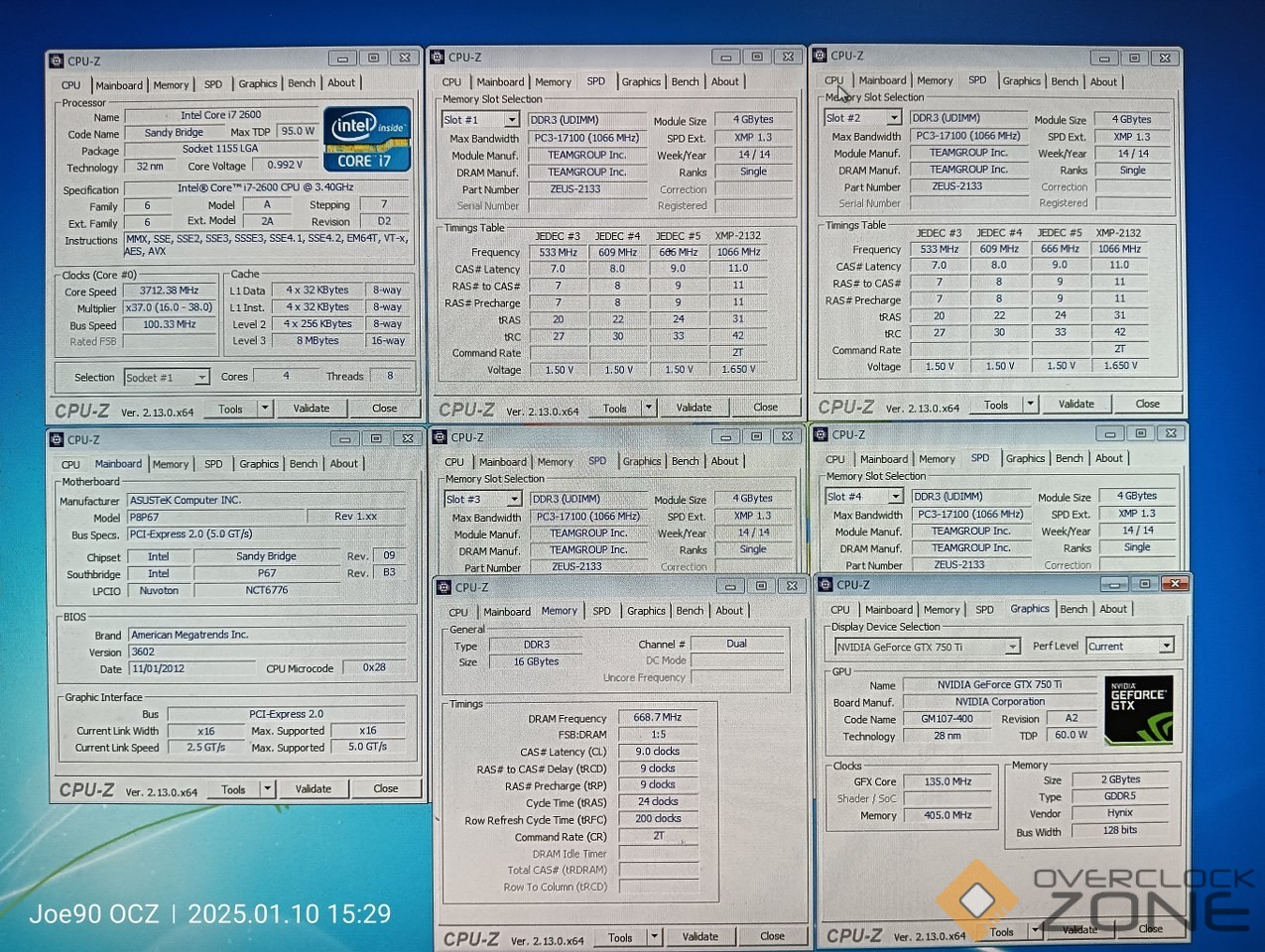Click the CPU-Z title icon in the Slot #3 SPD window
The height and width of the screenshot is (952, 1265).
[440, 437]
